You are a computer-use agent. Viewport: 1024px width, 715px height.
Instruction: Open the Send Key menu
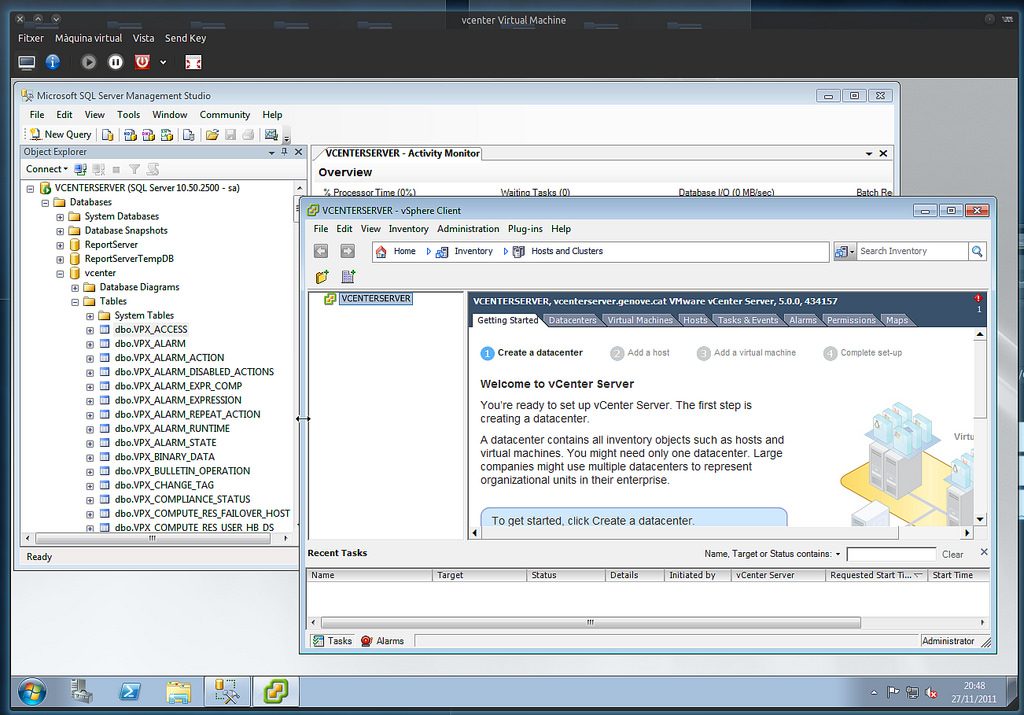pos(185,38)
